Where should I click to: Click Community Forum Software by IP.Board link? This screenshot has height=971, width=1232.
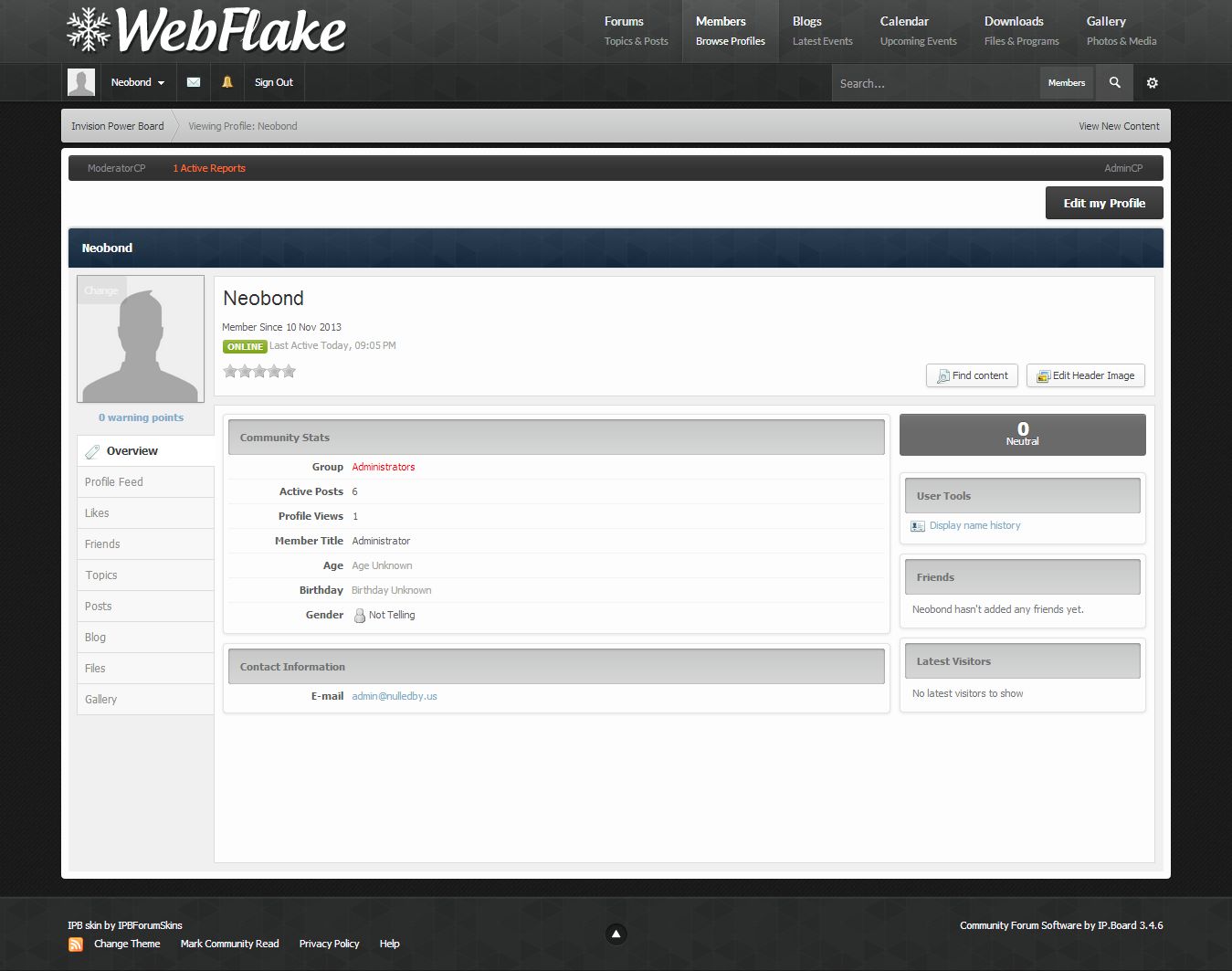click(x=1061, y=925)
